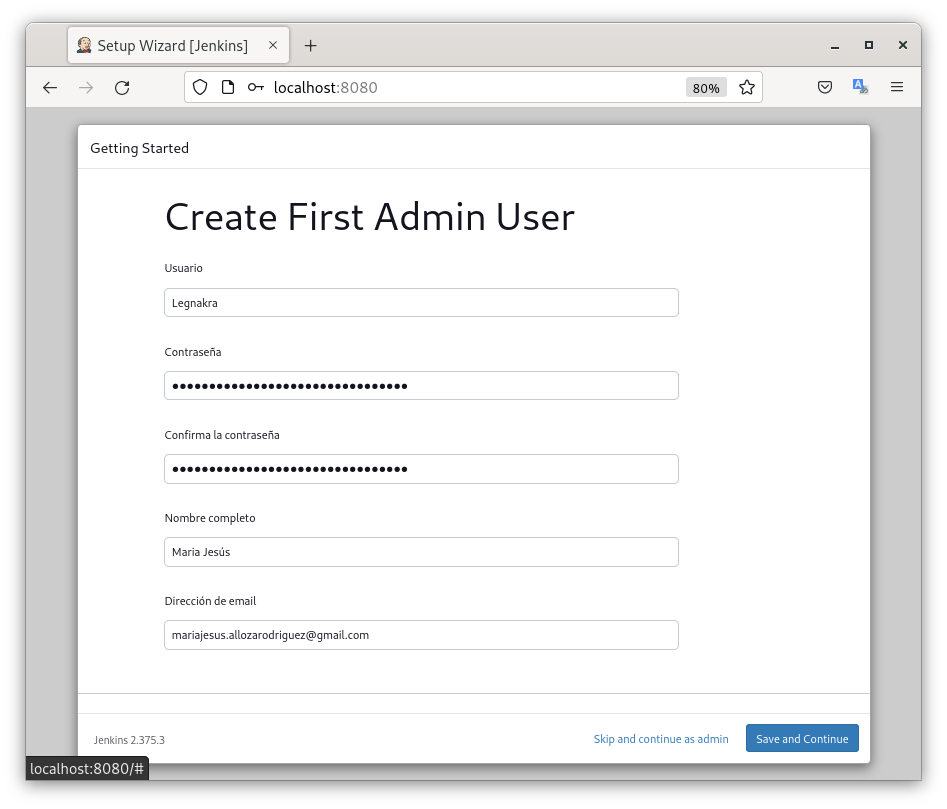Open the Firefox hamburger menu
Viewport: 947px width, 809px height.
(x=897, y=88)
